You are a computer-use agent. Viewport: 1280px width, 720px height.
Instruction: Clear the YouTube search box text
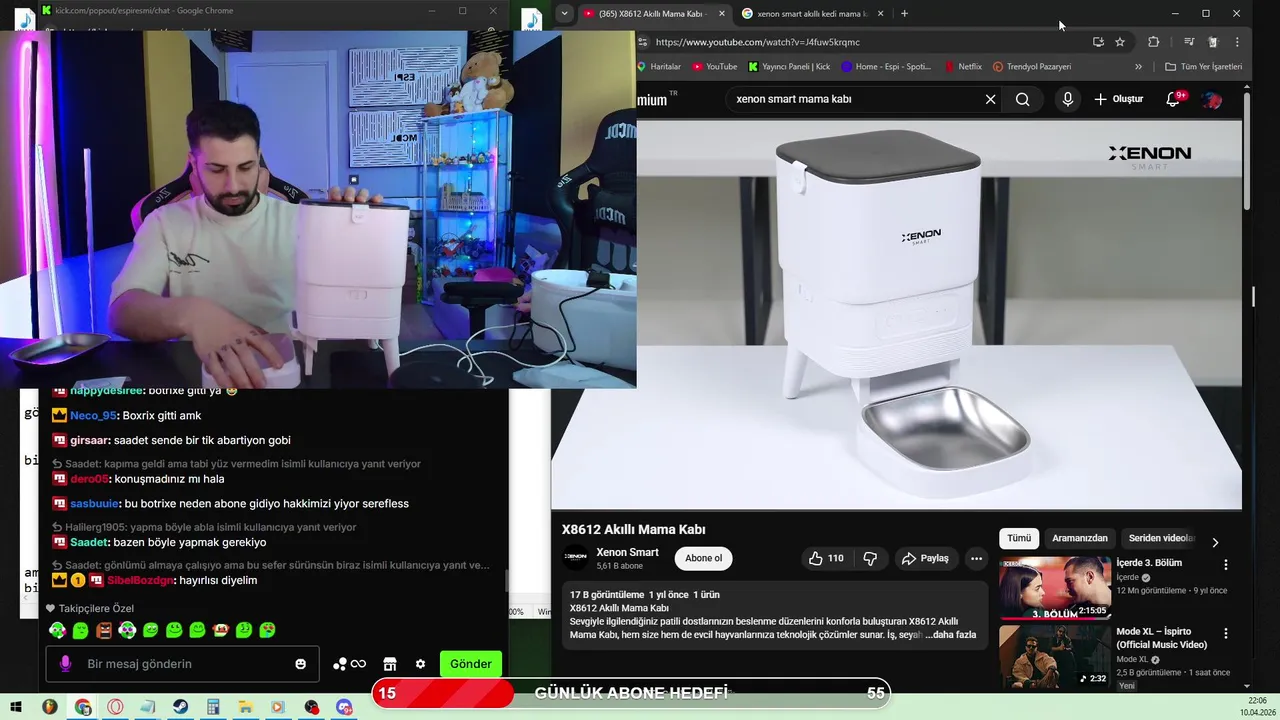[990, 99]
